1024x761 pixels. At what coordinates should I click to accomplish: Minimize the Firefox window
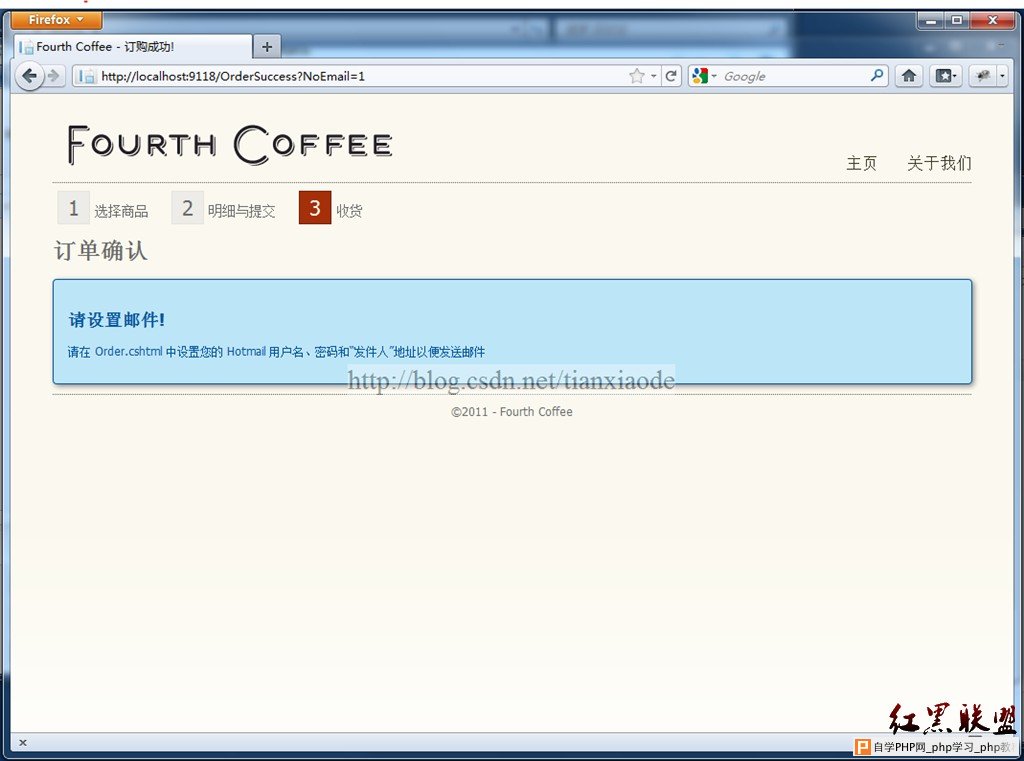(x=931, y=21)
